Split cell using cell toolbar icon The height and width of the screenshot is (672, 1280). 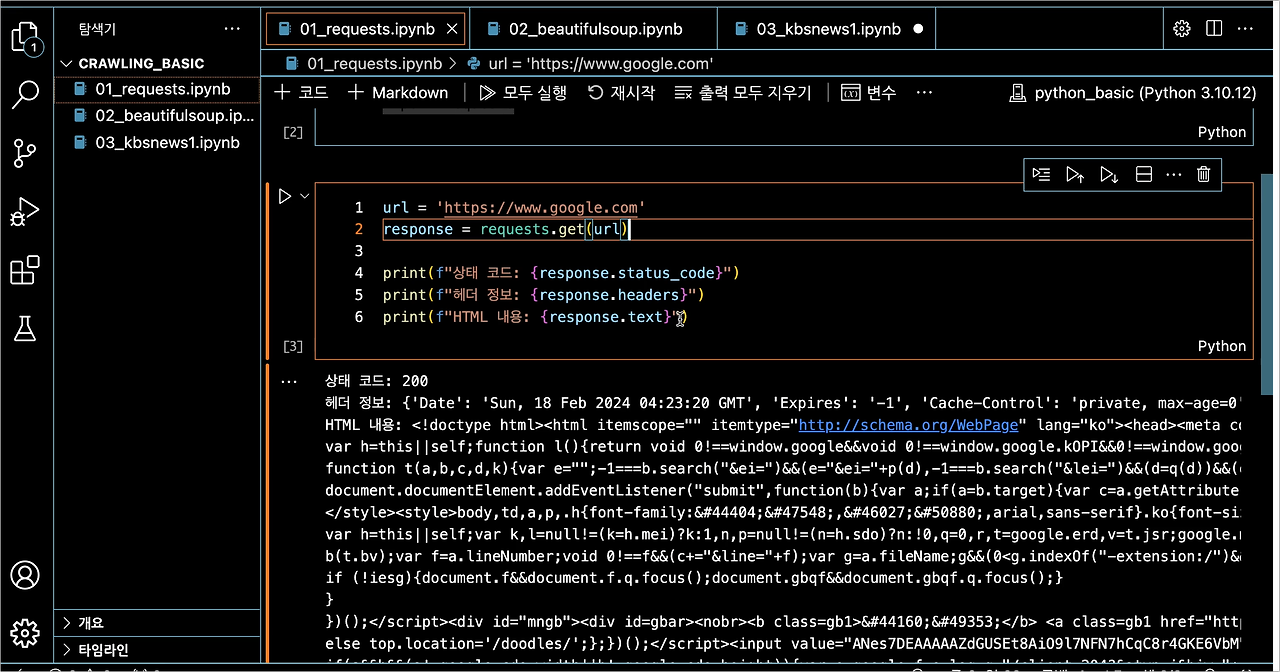(1144, 175)
